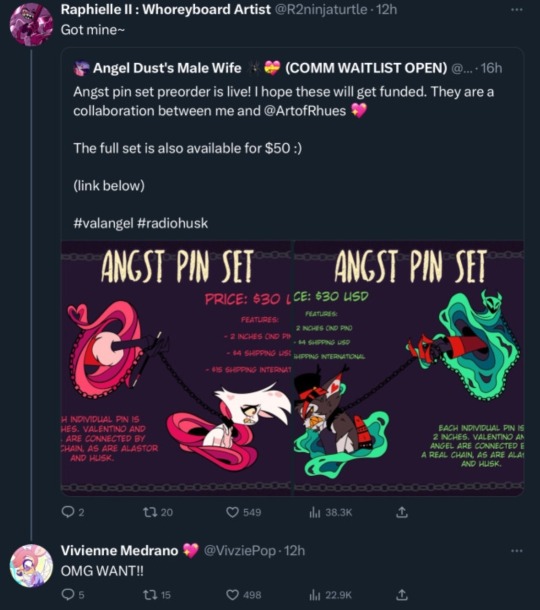The height and width of the screenshot is (610, 540).
Task: Retweet Vivienne Medrano's reply
Action: point(157,595)
